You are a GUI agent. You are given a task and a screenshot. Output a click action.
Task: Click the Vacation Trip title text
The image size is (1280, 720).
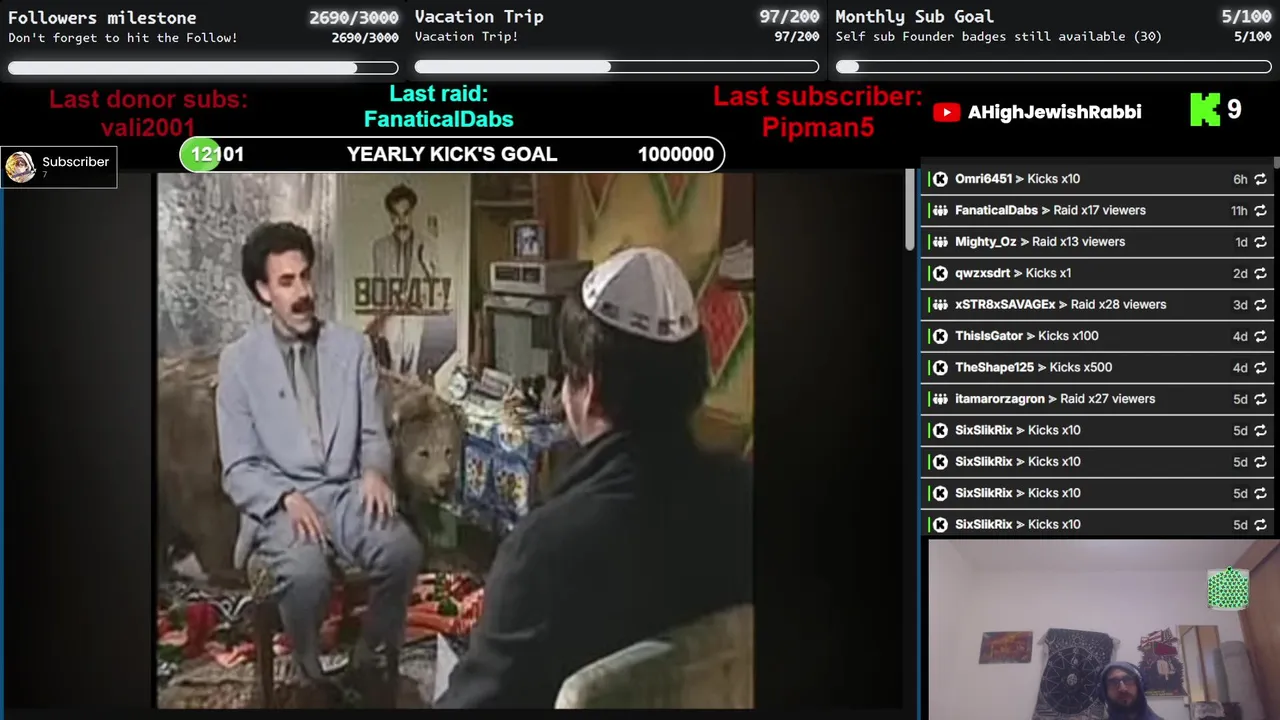pos(479,16)
